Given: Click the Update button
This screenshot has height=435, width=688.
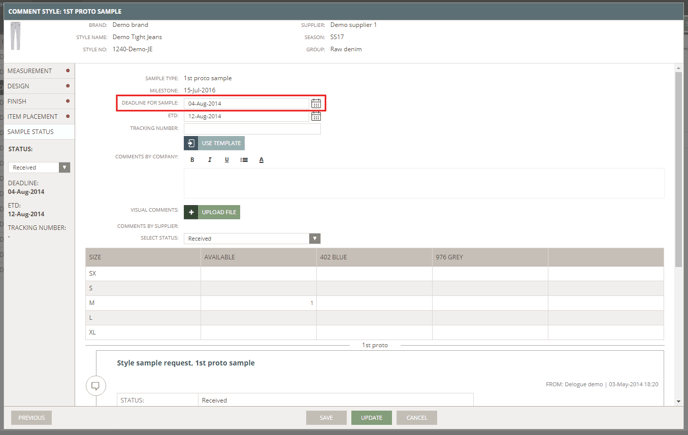Looking at the screenshot, I should tap(371, 418).
